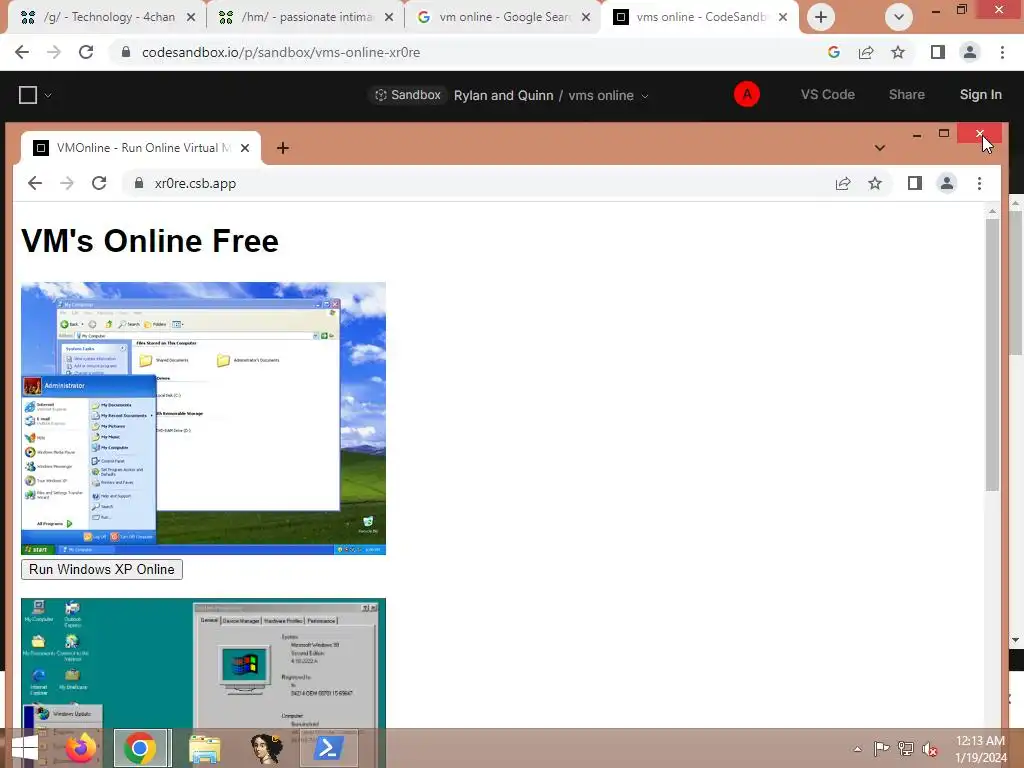
Task: Click forward arrow in outer Chrome toolbar
Action: [x=54, y=52]
